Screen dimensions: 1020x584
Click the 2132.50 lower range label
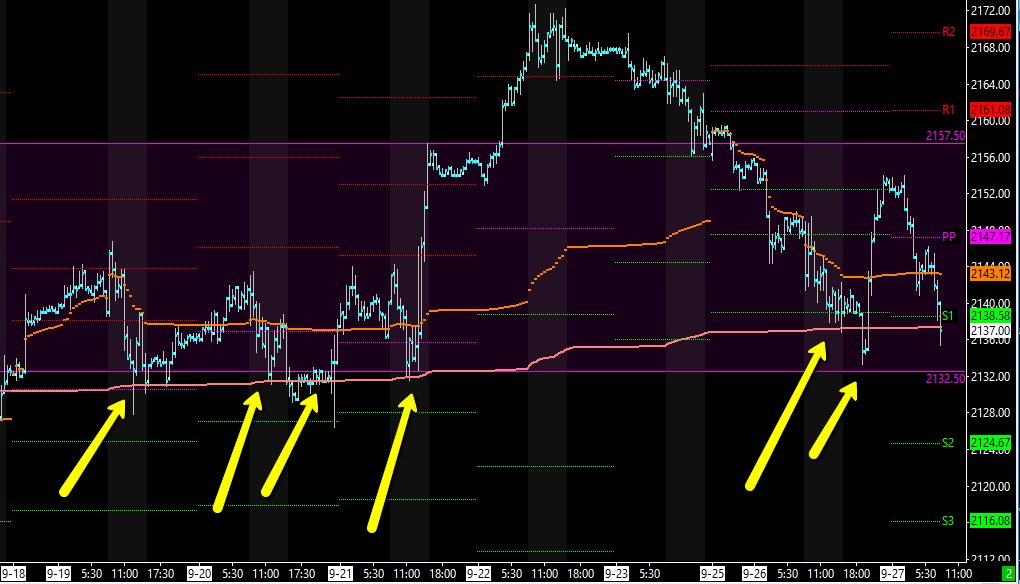[945, 378]
